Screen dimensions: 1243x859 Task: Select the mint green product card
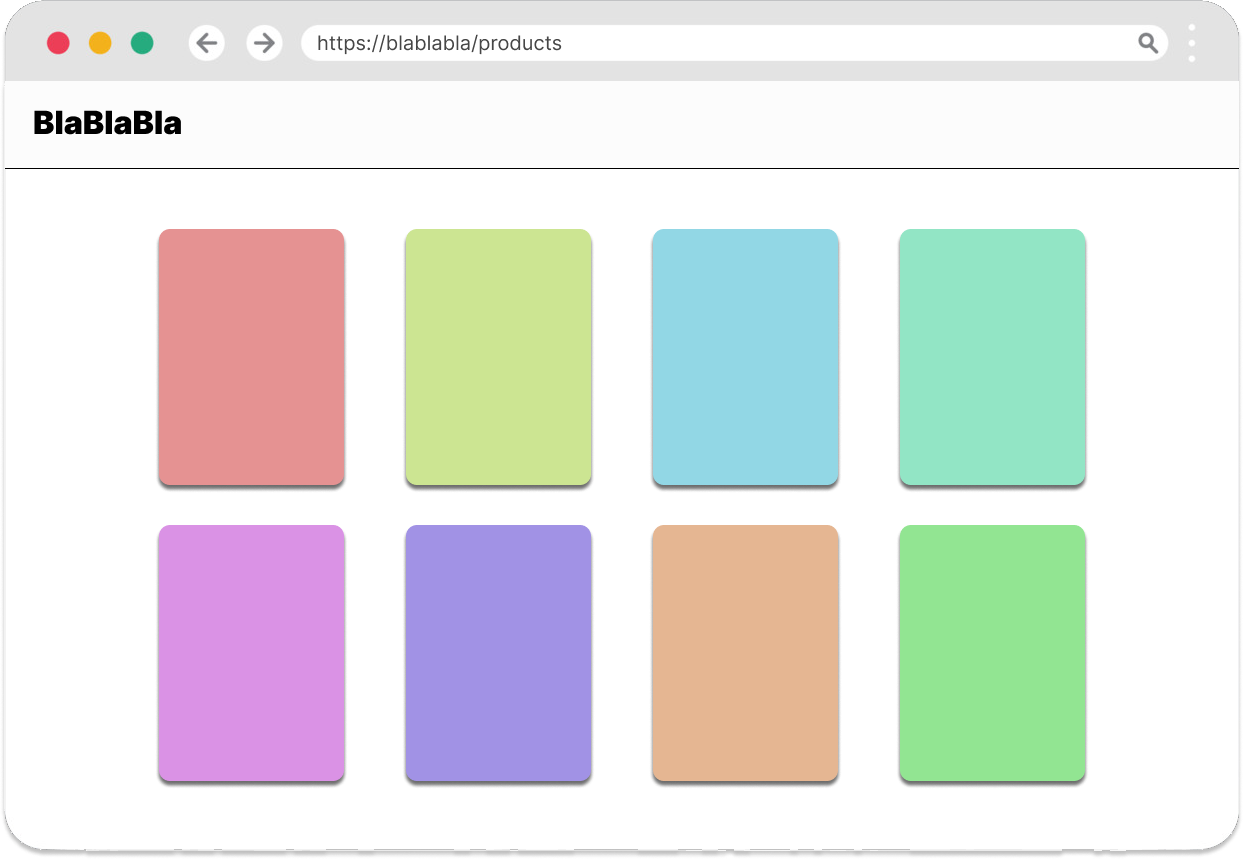992,357
